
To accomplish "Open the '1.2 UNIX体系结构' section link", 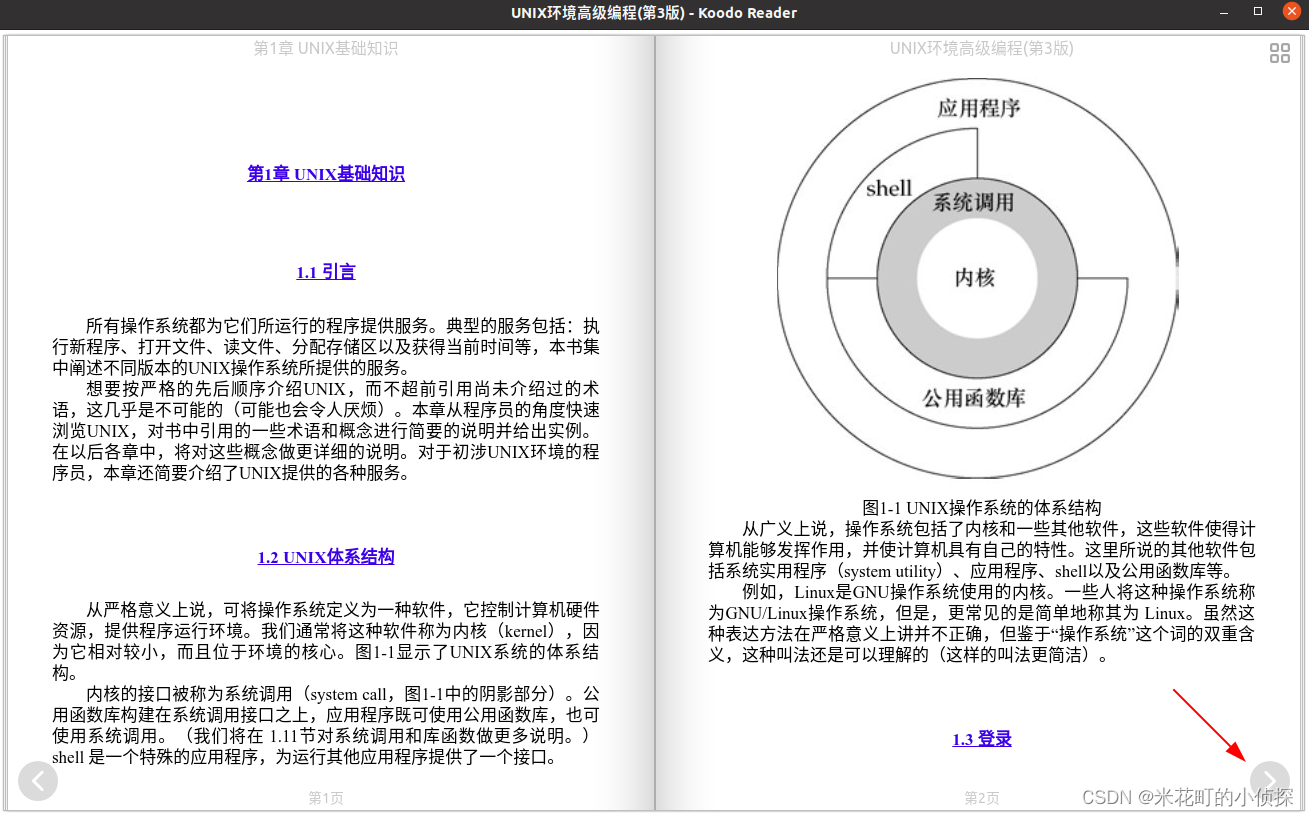I will click(326, 557).
